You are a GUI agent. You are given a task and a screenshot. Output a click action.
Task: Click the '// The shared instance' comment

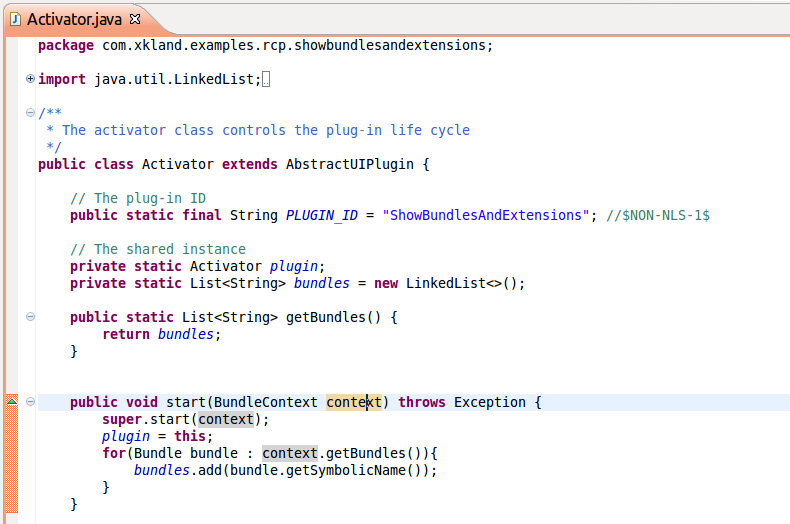(158, 249)
